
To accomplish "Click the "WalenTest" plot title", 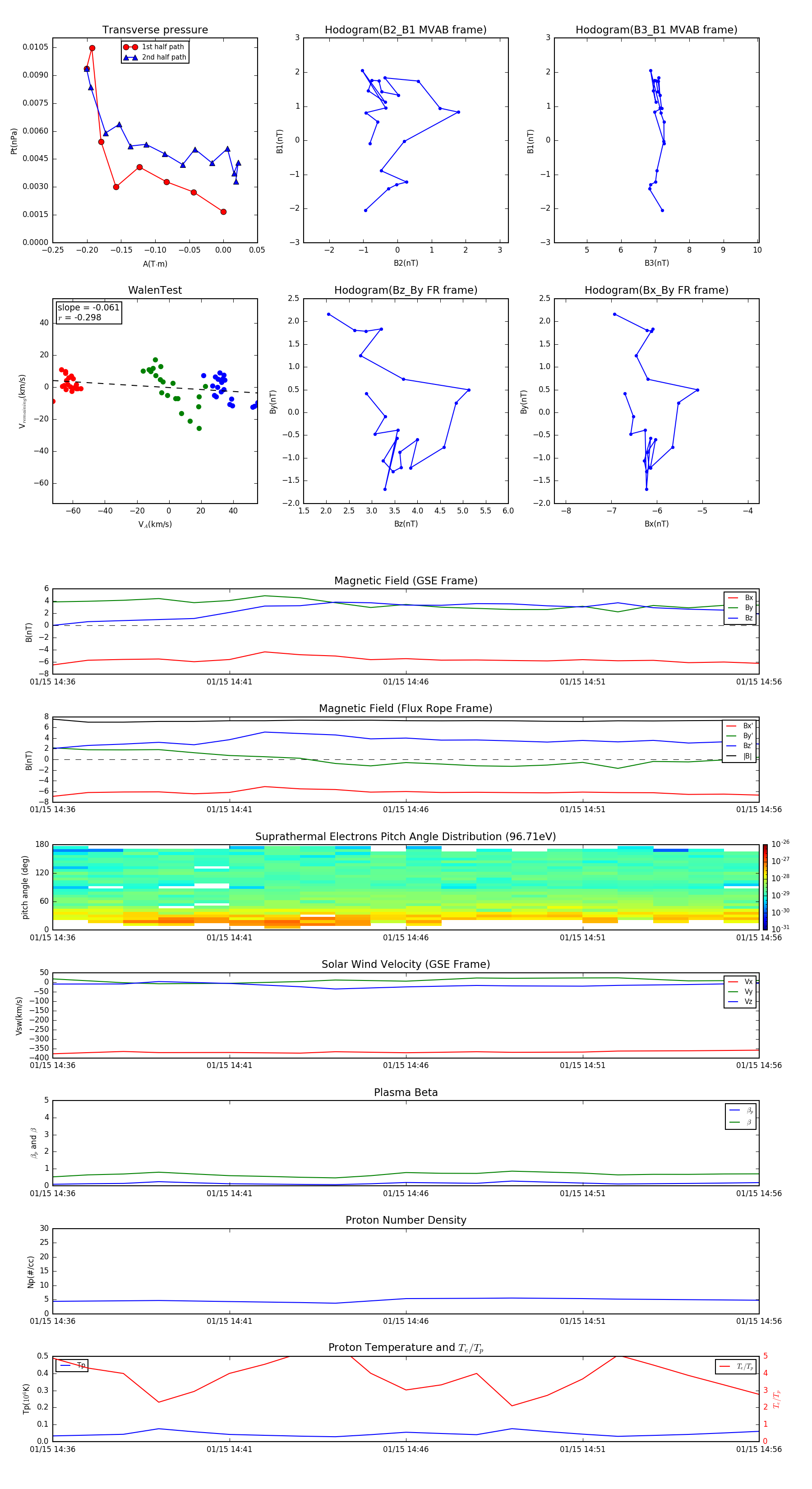I will coord(155,290).
